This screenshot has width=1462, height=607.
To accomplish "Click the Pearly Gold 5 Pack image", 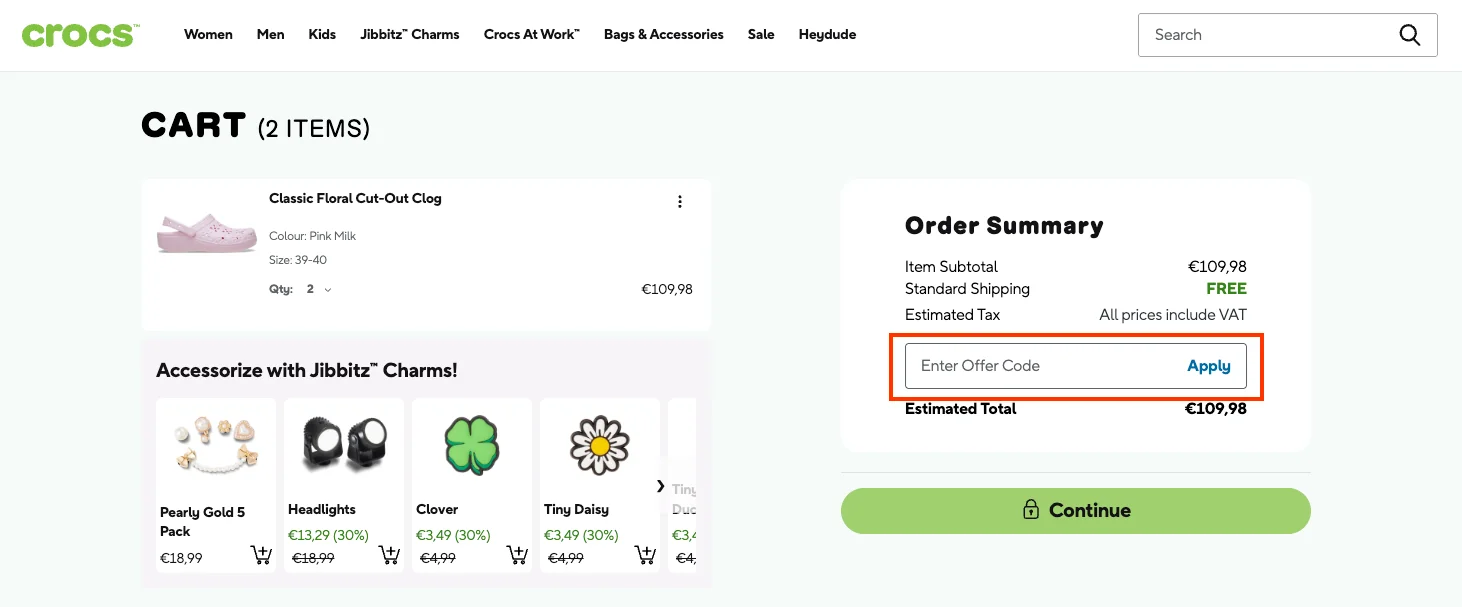I will click(x=216, y=443).
